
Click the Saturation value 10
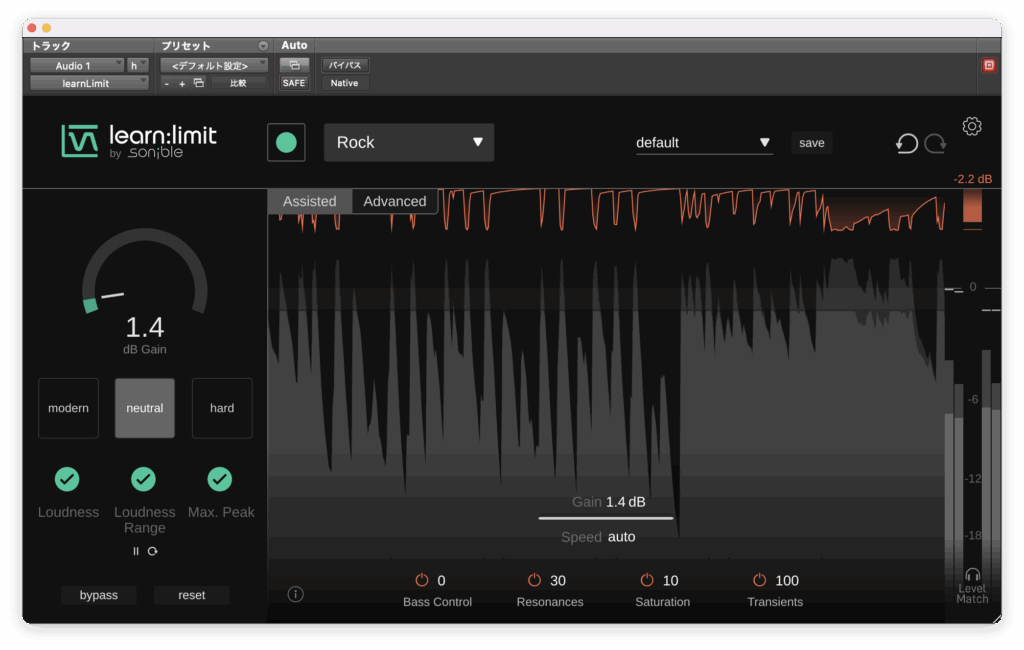[x=671, y=581]
